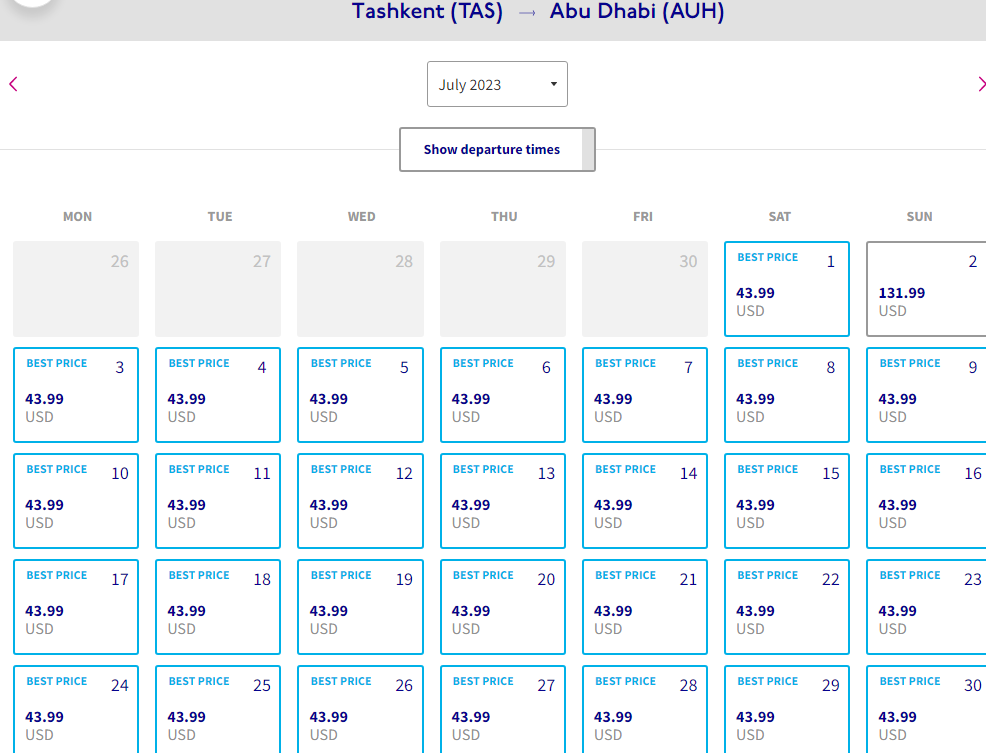The width and height of the screenshot is (986, 753).
Task: Choose Wednesday July 12 date
Action: (360, 501)
